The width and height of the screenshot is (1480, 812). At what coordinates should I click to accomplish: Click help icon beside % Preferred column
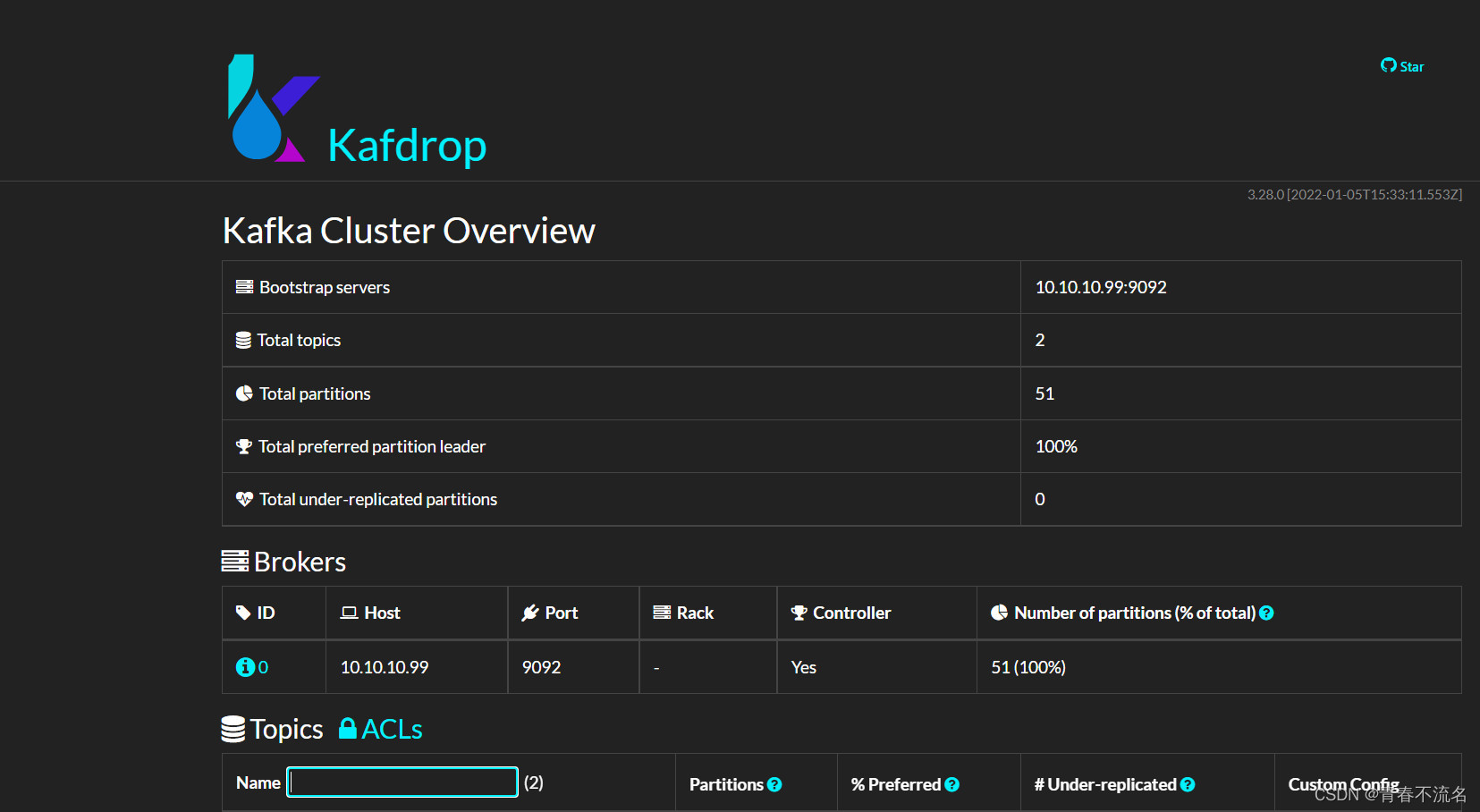tap(951, 784)
